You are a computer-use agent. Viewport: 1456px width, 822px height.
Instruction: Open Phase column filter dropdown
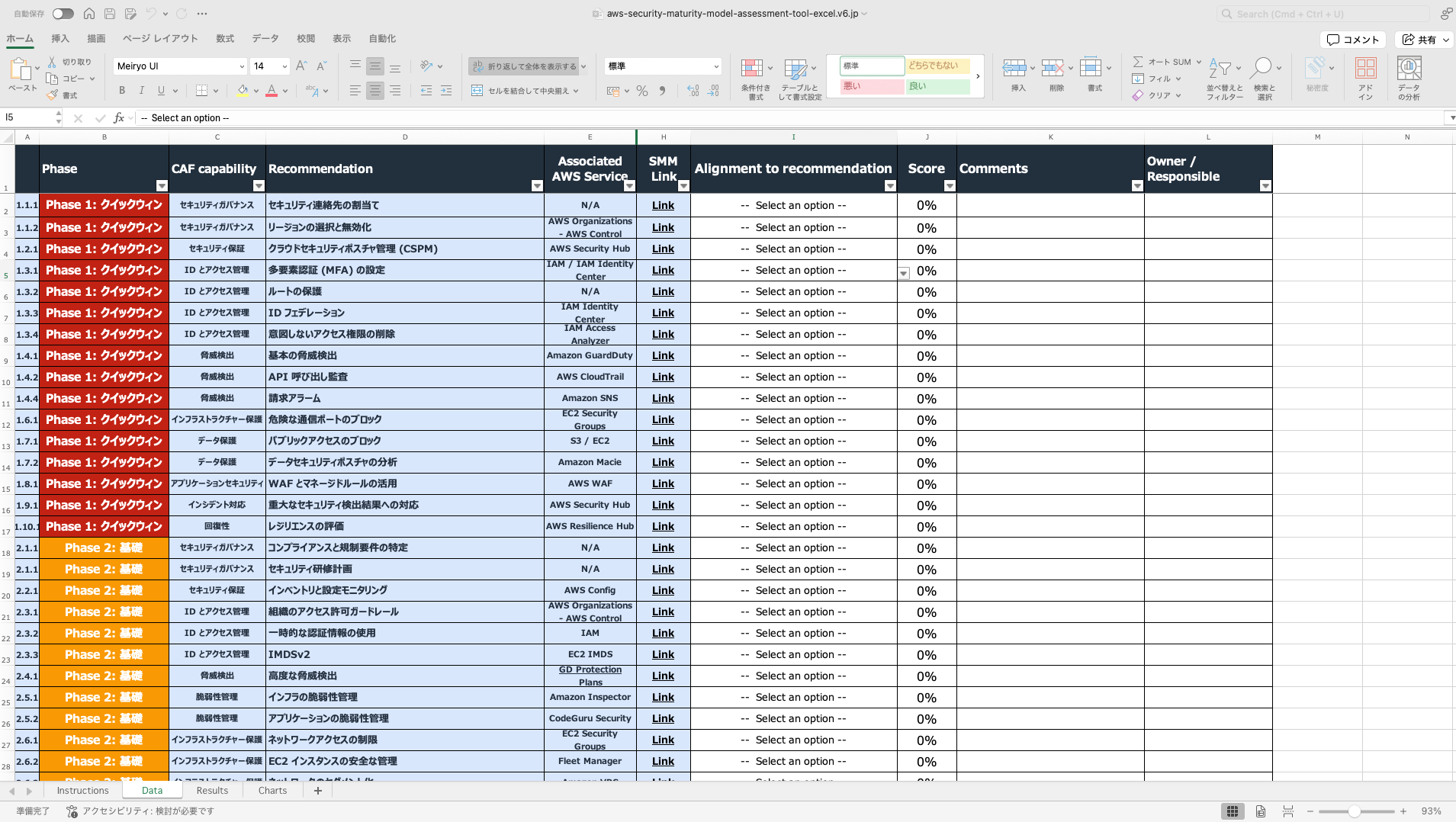click(162, 186)
